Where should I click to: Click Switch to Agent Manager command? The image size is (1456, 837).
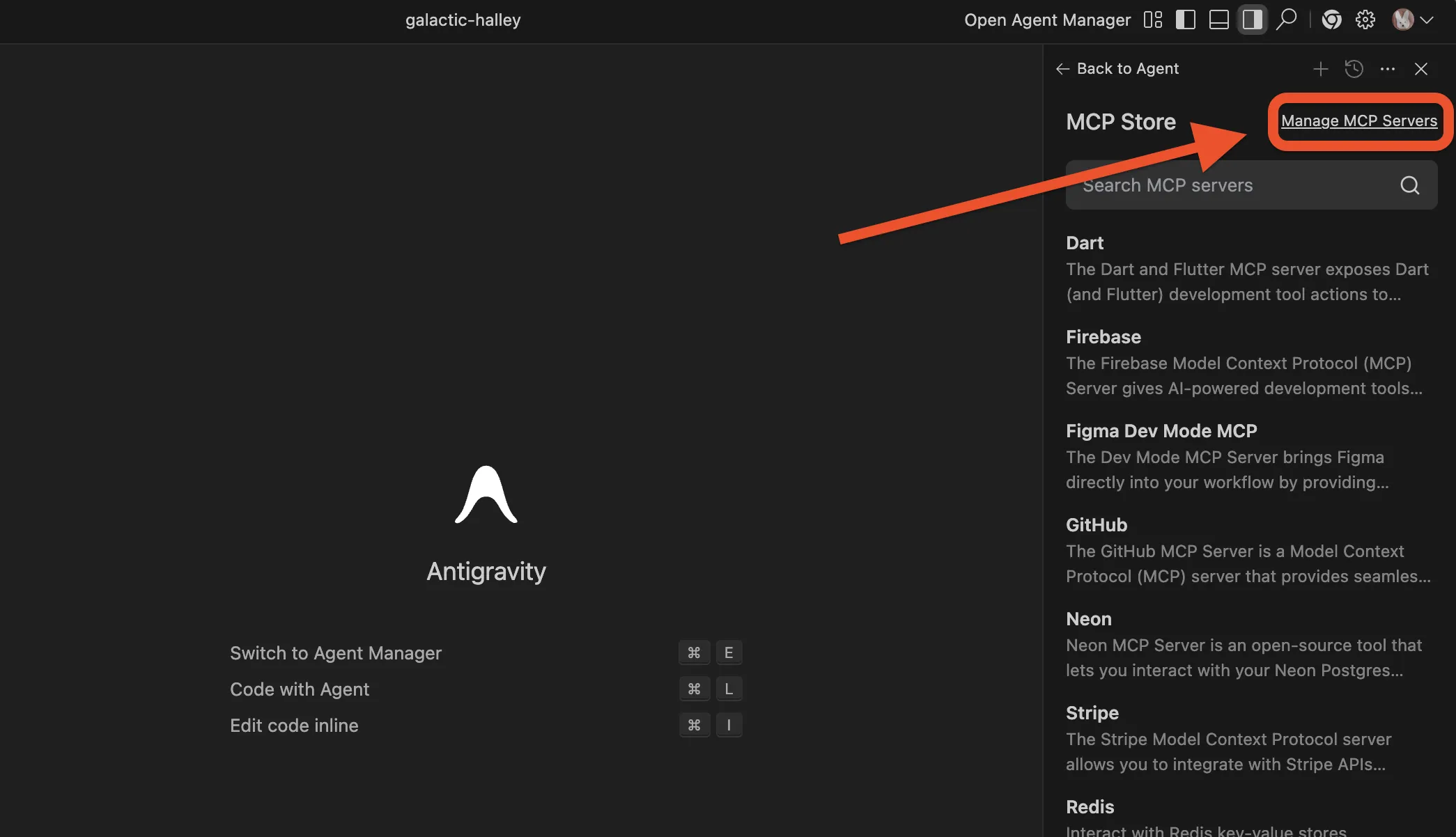tap(336, 653)
